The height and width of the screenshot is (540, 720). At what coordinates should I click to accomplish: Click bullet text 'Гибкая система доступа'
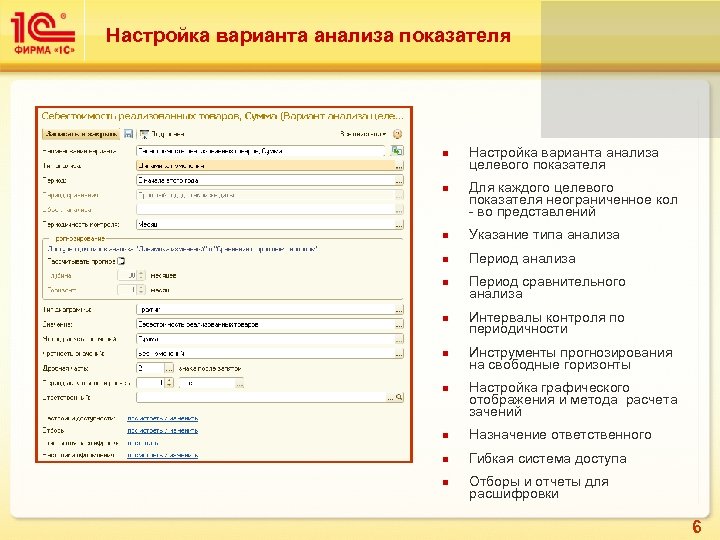point(548,458)
